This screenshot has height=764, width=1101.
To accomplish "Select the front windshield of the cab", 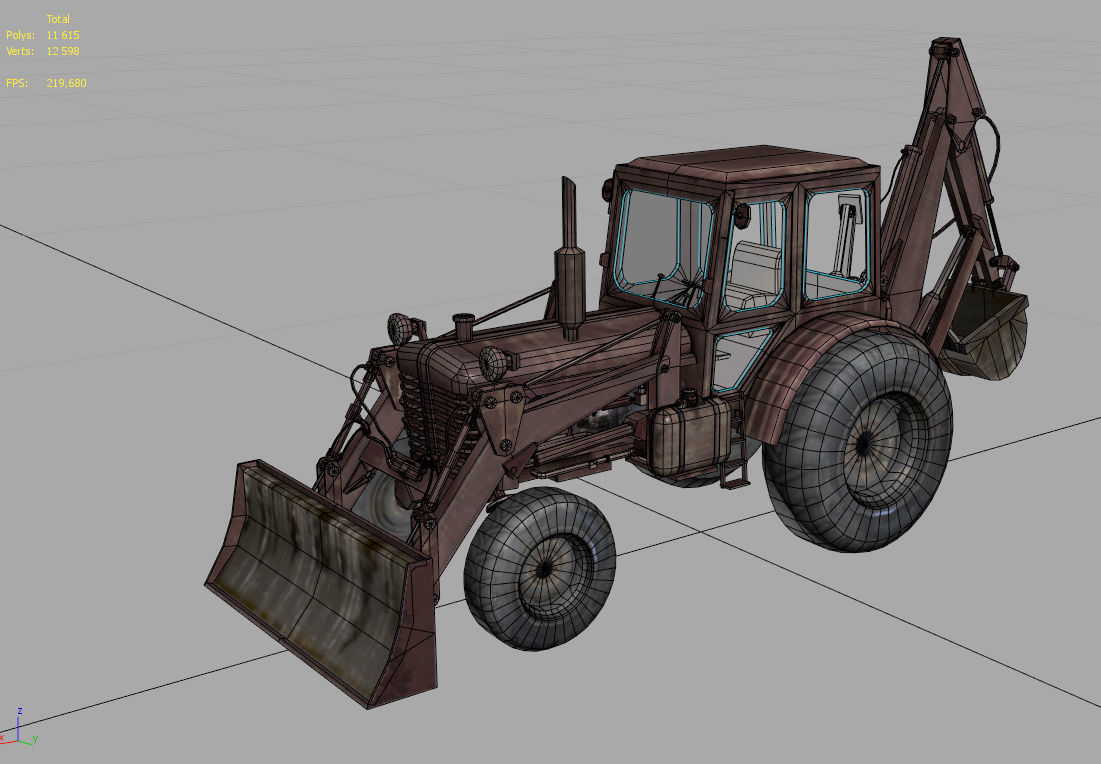I will [x=664, y=247].
